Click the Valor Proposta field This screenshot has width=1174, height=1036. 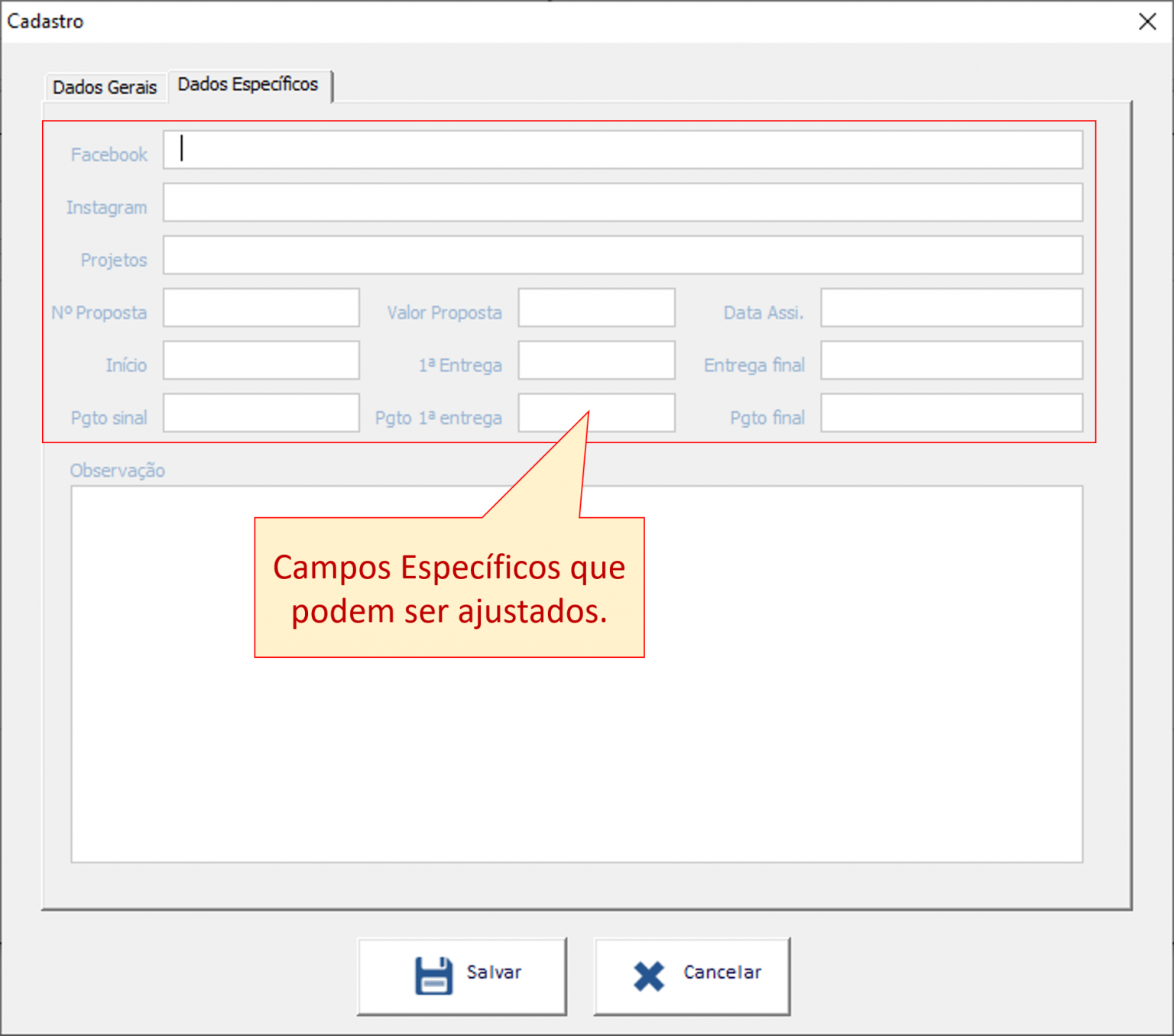(595, 308)
